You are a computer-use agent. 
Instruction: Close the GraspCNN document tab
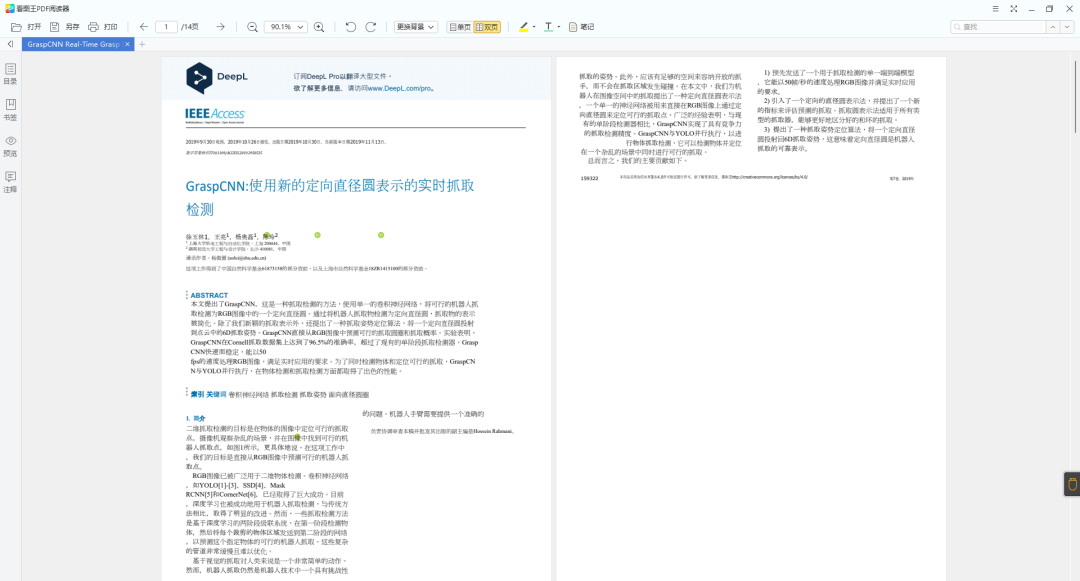pos(127,44)
